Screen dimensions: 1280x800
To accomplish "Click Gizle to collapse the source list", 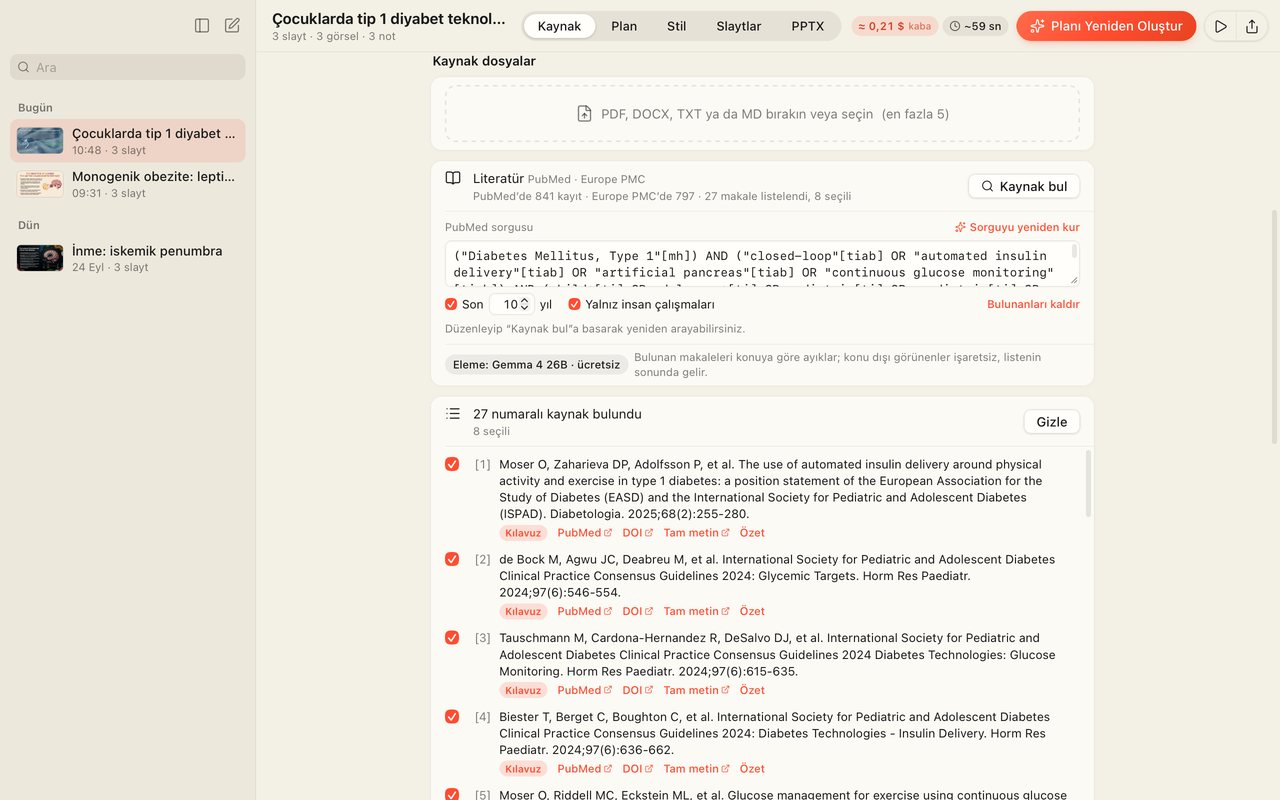I will click(1051, 422).
